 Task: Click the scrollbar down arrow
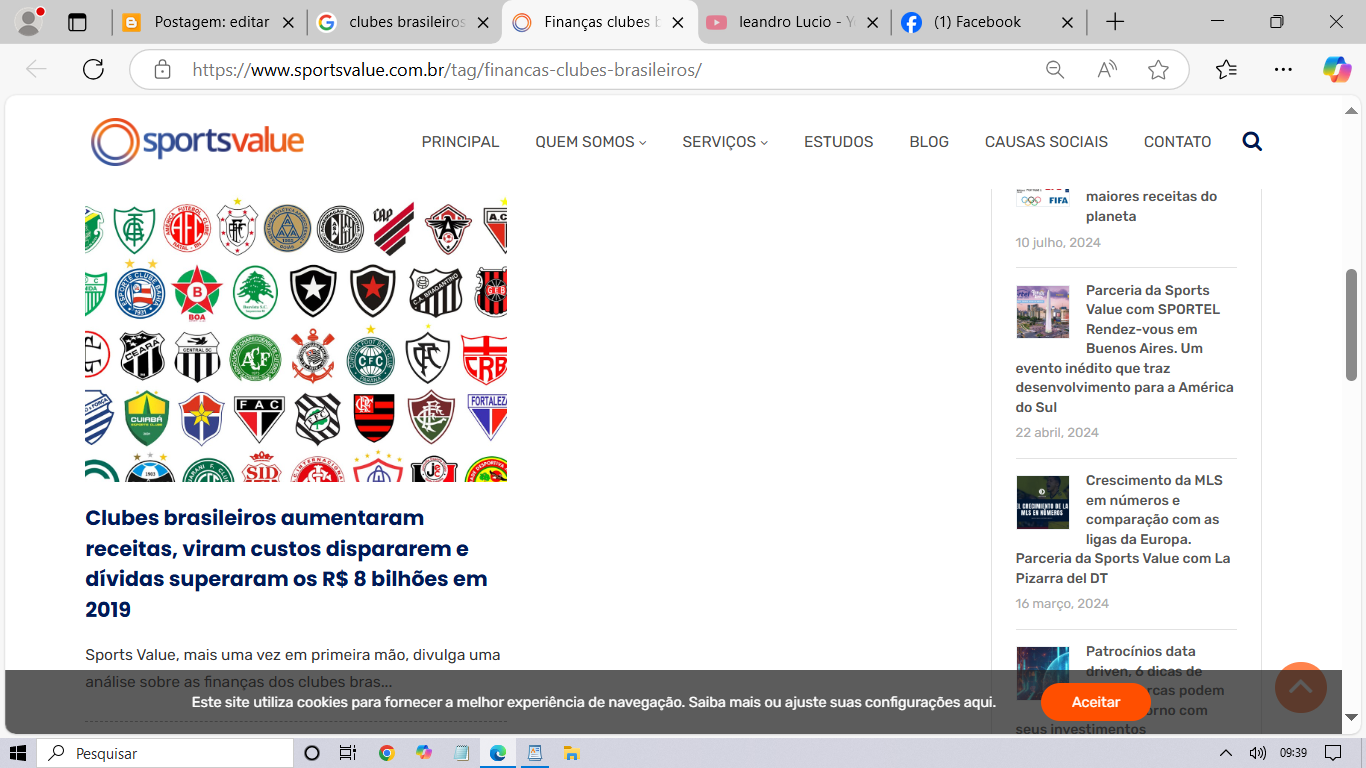click(x=1351, y=717)
